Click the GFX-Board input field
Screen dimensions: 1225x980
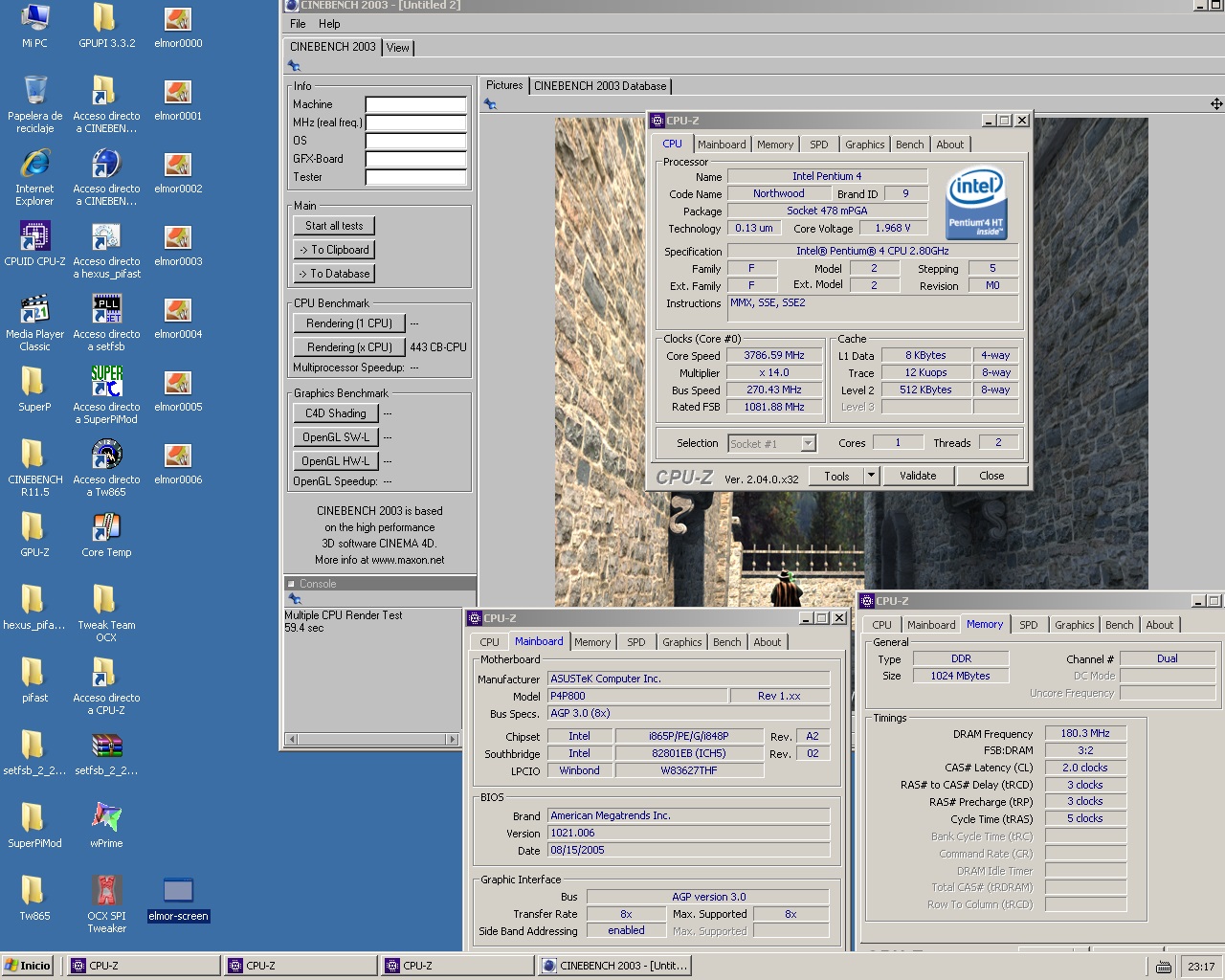point(415,159)
